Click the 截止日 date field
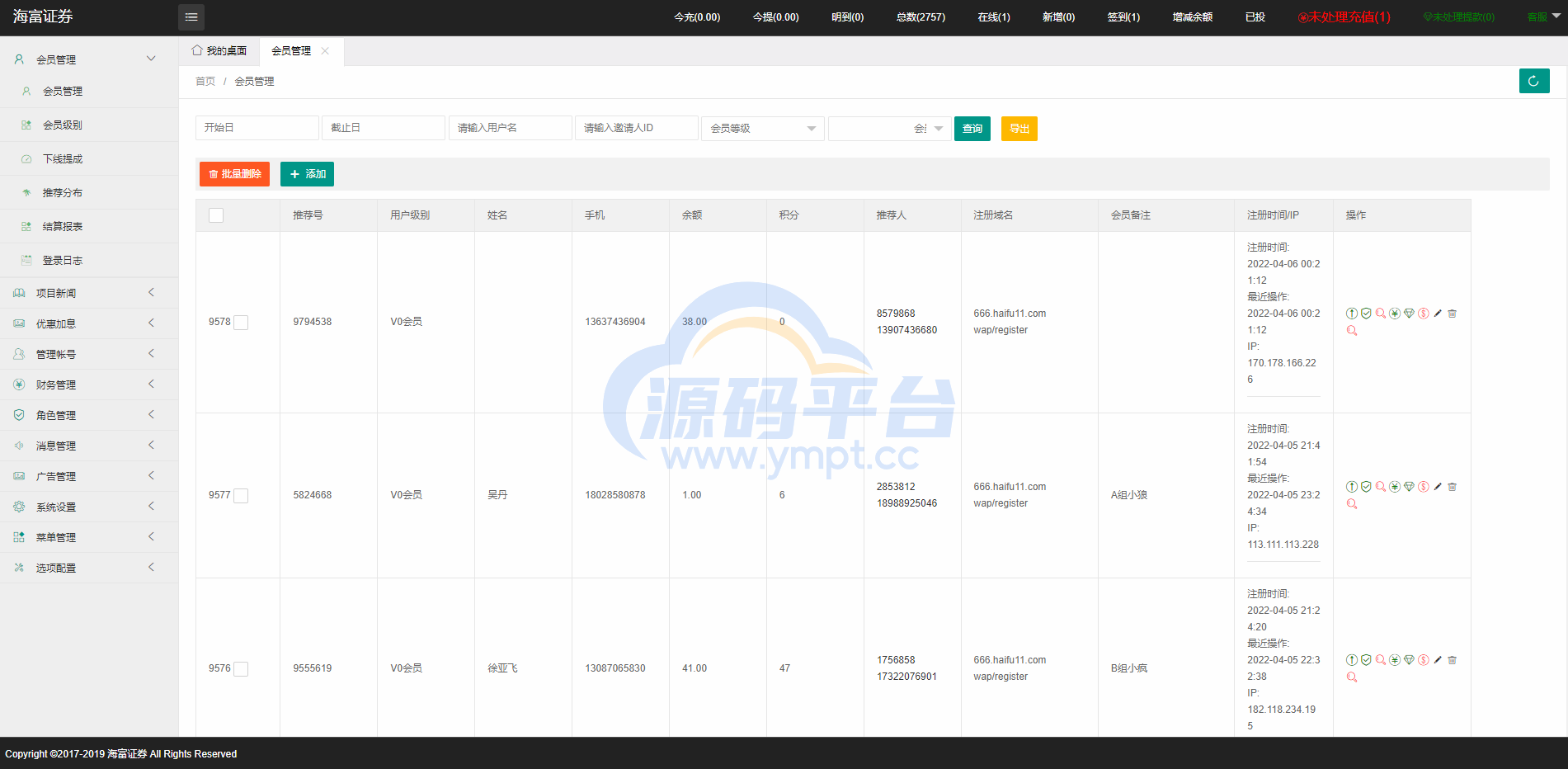This screenshot has width=1568, height=769. click(x=384, y=128)
